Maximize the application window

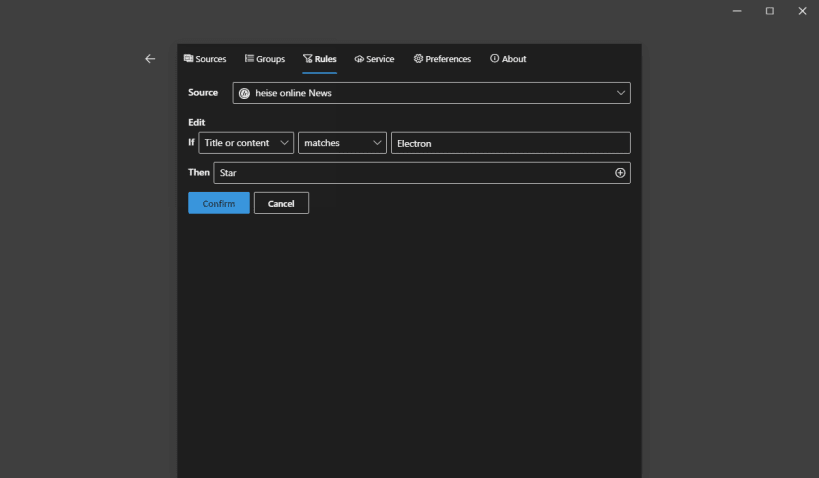769,11
